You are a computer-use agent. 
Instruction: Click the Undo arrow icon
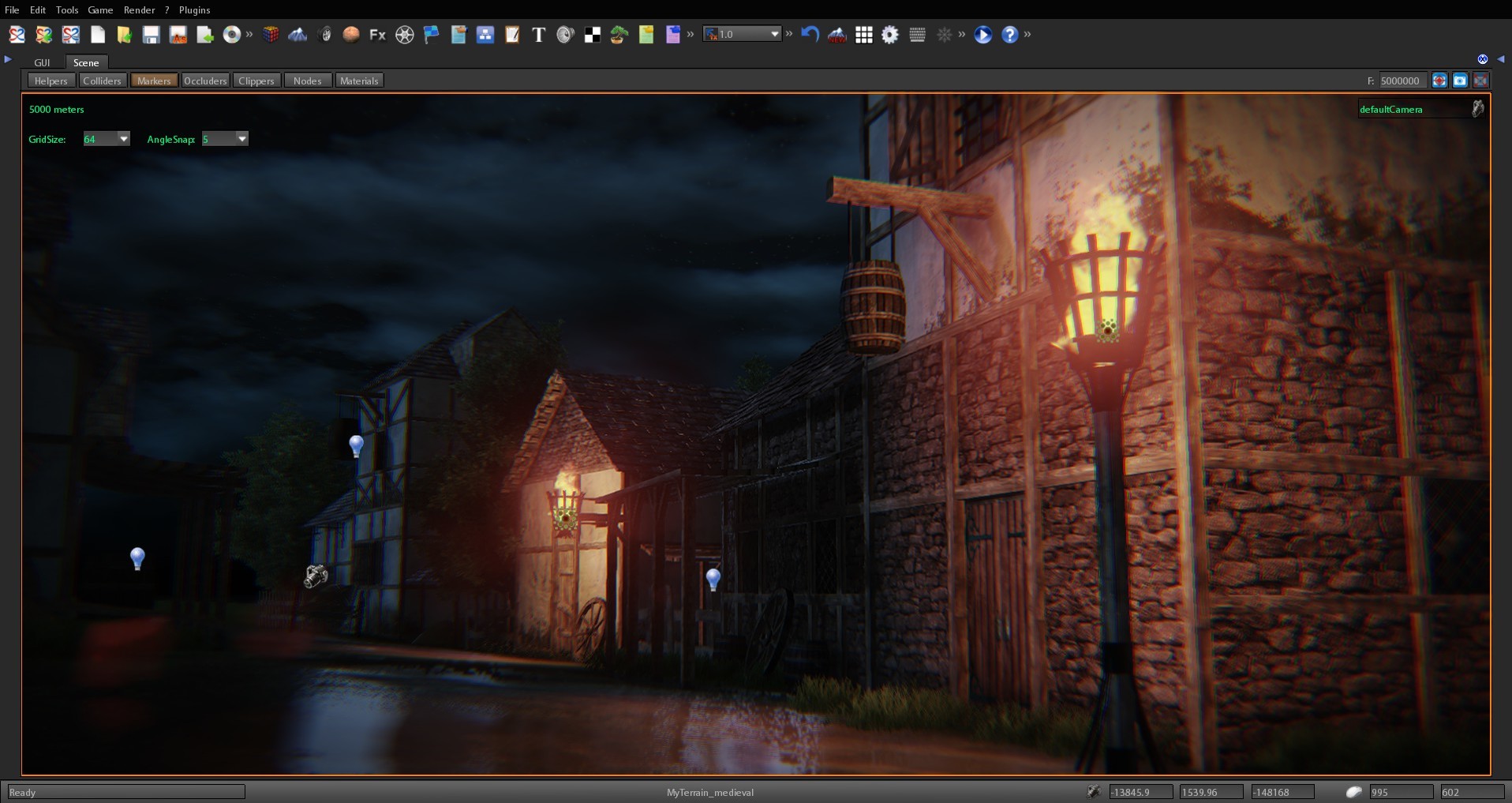point(810,35)
